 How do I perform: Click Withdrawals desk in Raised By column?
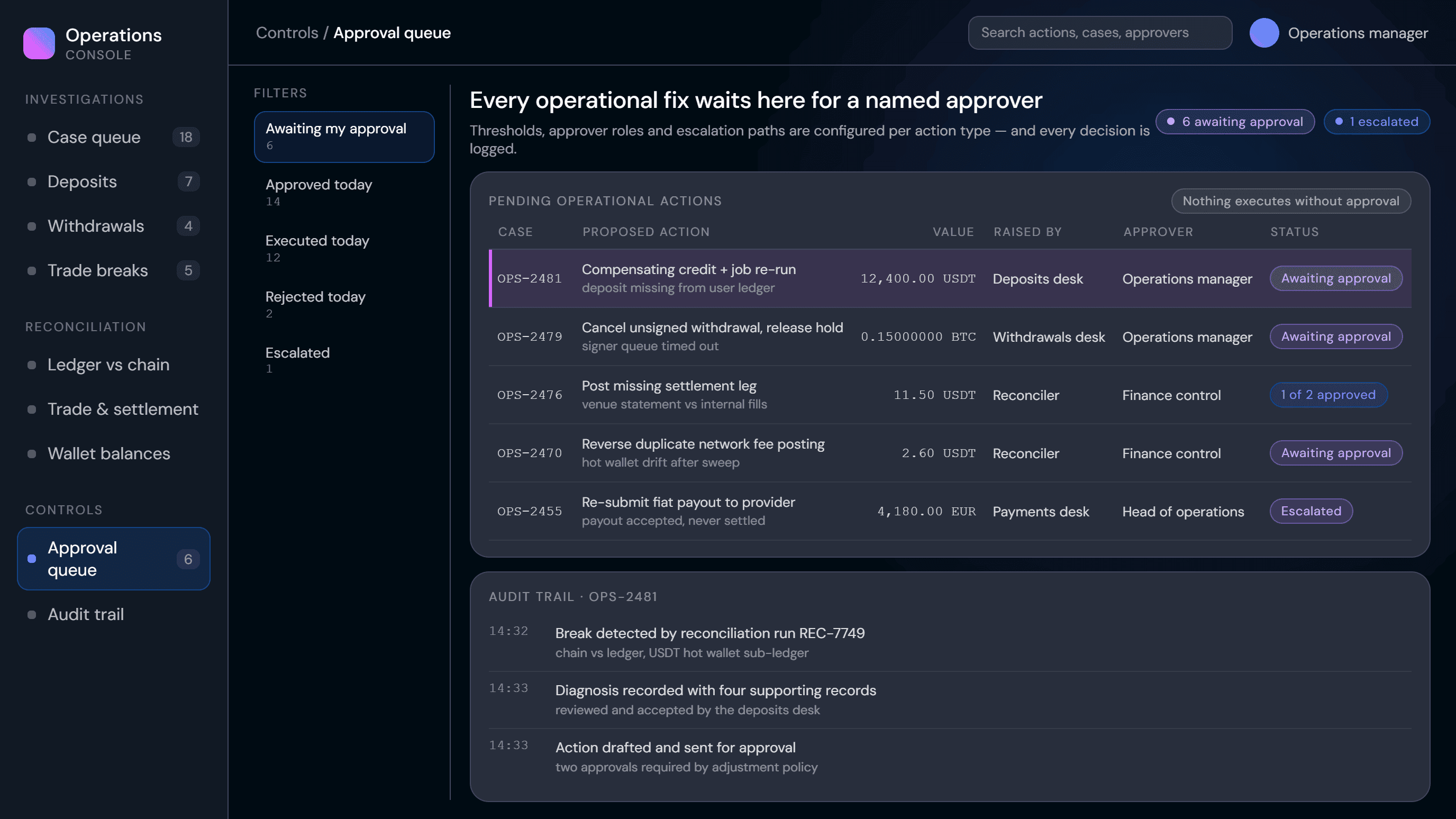pyautogui.click(x=1049, y=337)
